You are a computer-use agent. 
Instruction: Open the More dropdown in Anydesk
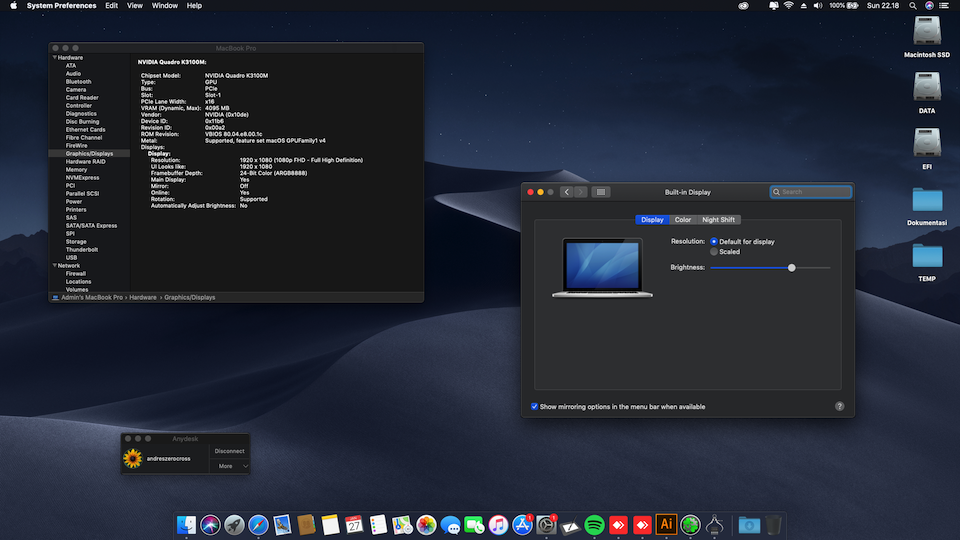pos(230,466)
